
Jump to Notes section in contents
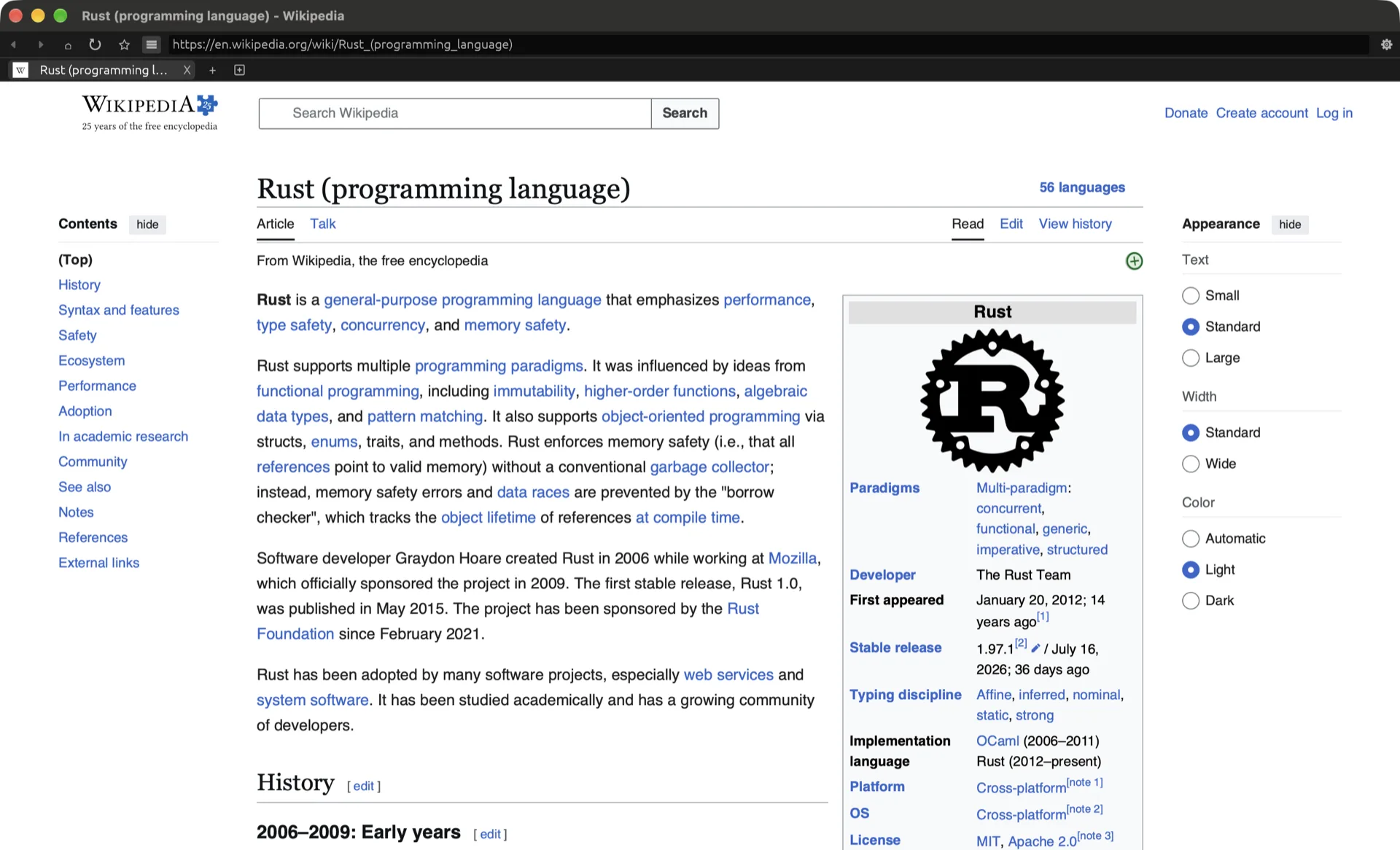76,512
